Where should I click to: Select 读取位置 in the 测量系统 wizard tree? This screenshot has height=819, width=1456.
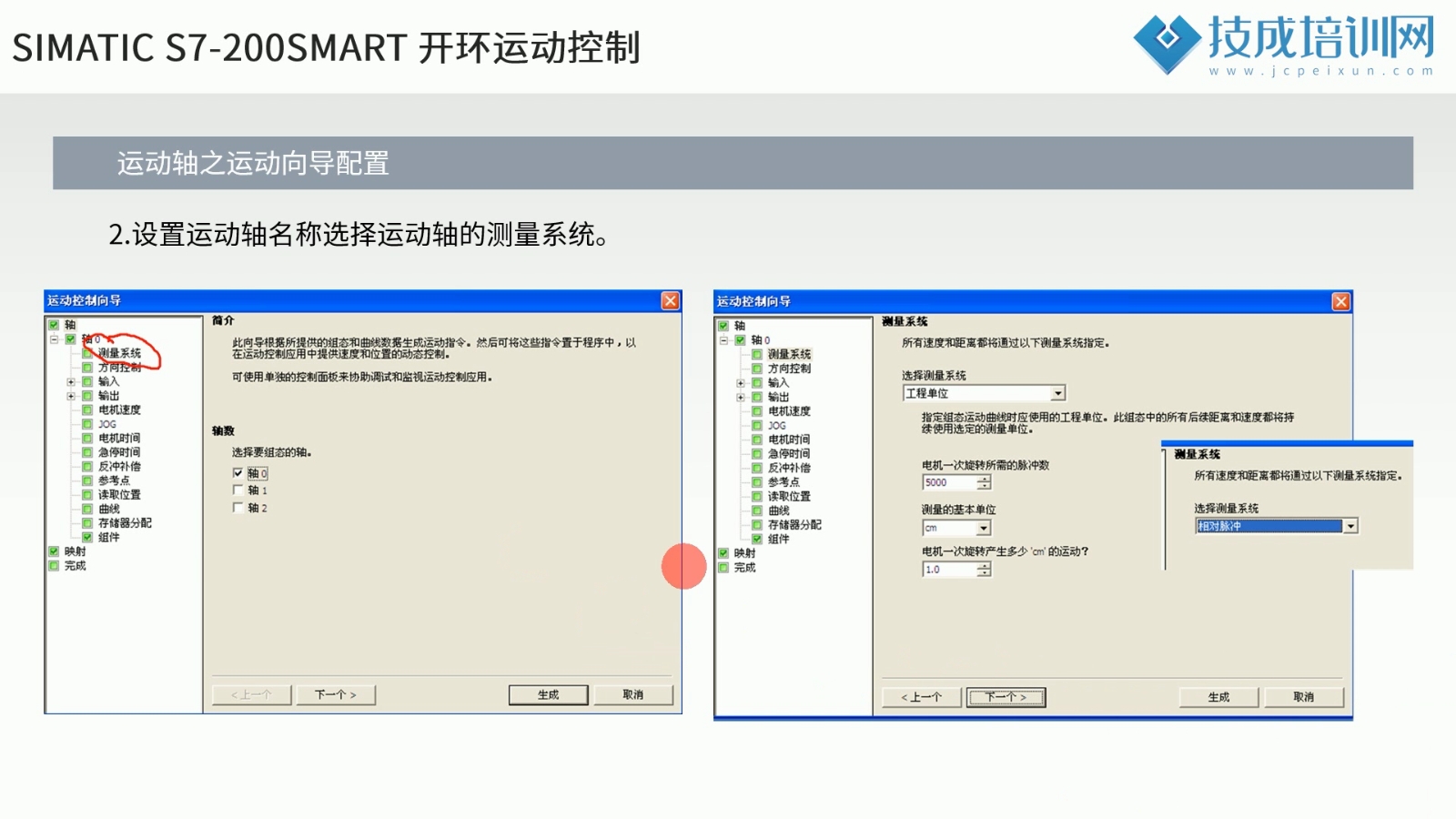pyautogui.click(x=789, y=497)
